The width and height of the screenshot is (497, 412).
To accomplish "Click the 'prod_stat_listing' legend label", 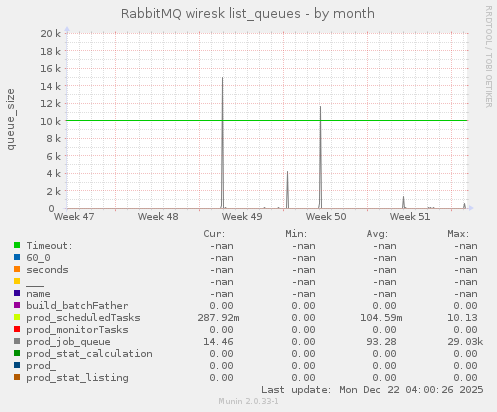I will point(77,378).
